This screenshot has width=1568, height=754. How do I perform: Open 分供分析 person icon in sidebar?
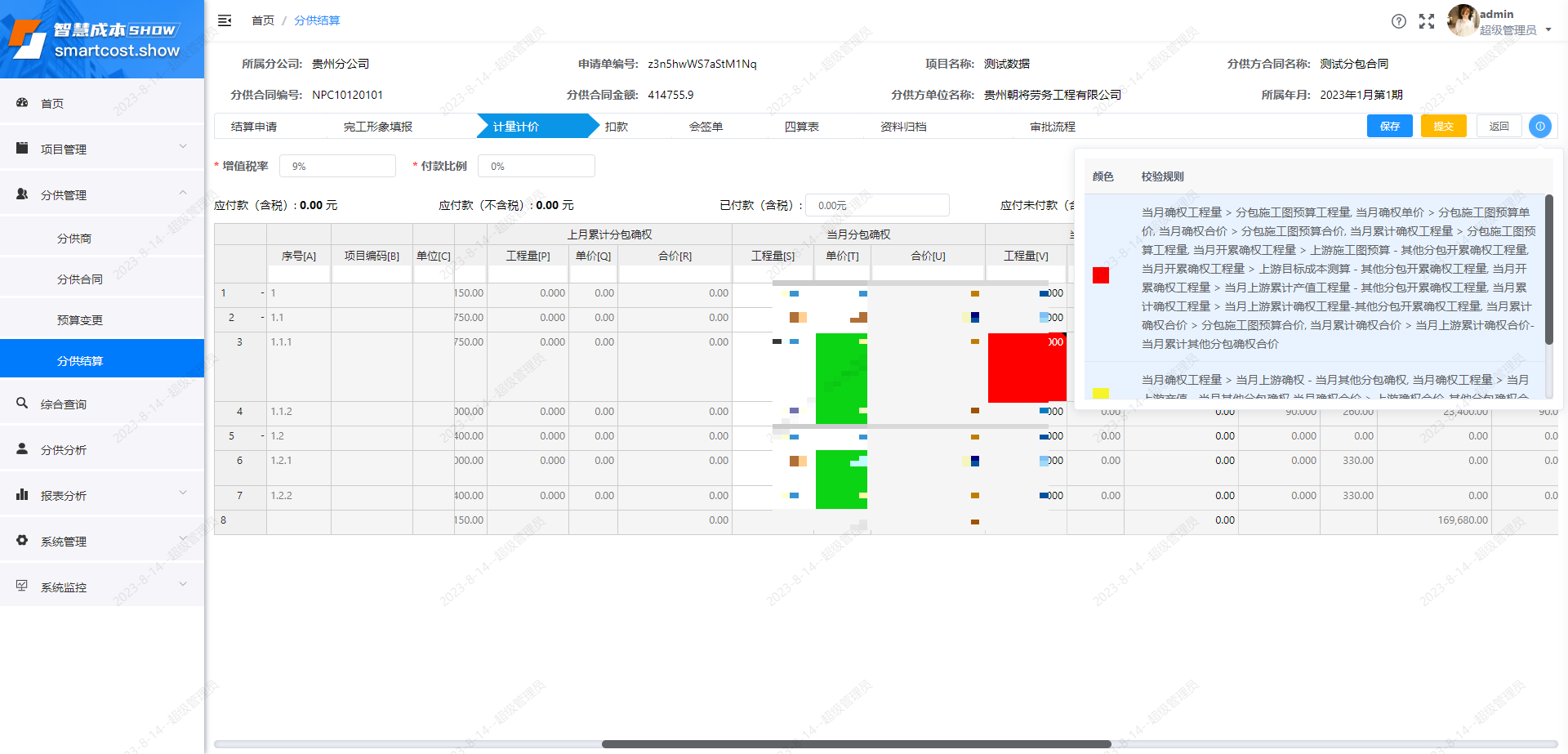[23, 449]
